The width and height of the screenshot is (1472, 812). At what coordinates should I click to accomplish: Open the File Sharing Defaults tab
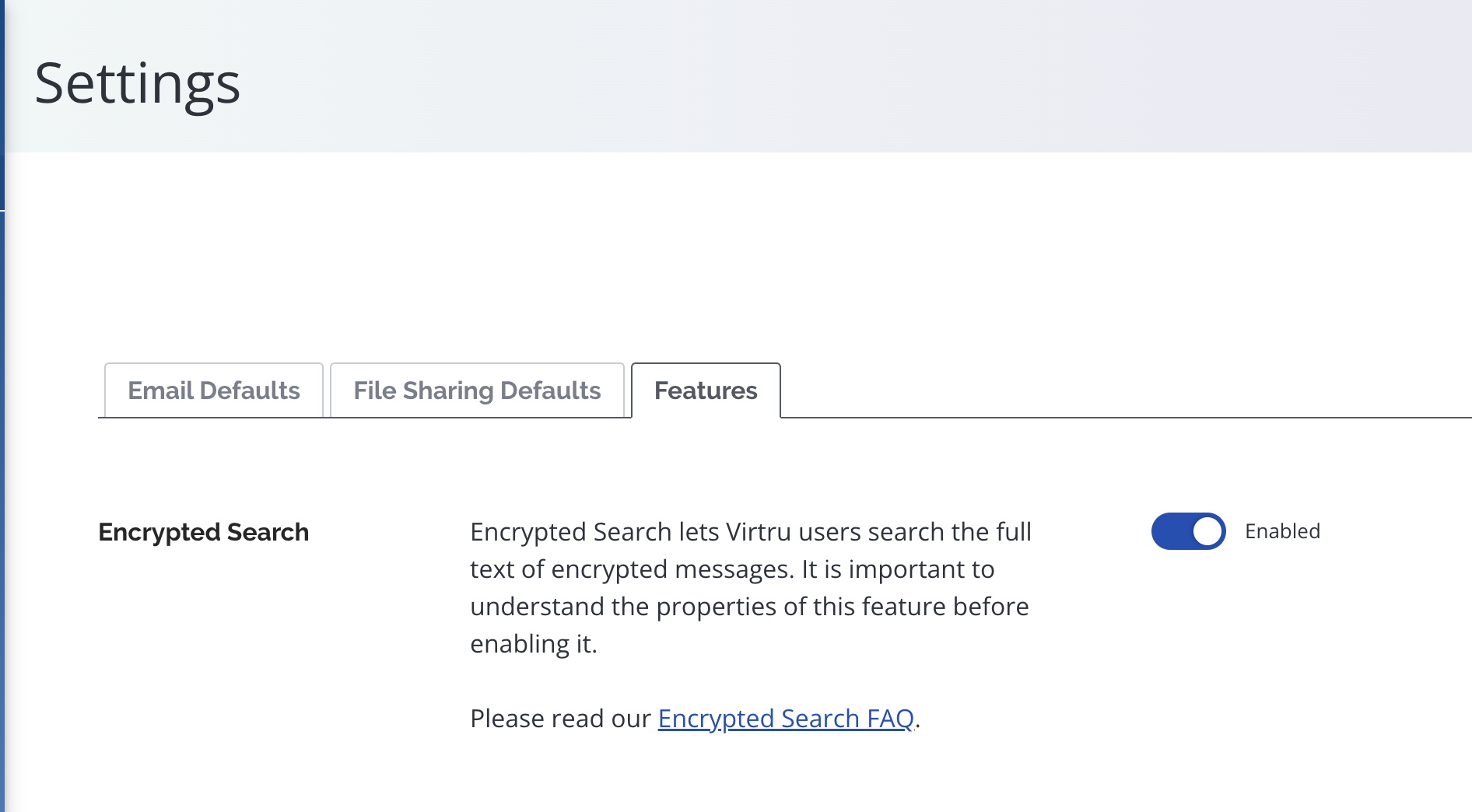(x=477, y=390)
